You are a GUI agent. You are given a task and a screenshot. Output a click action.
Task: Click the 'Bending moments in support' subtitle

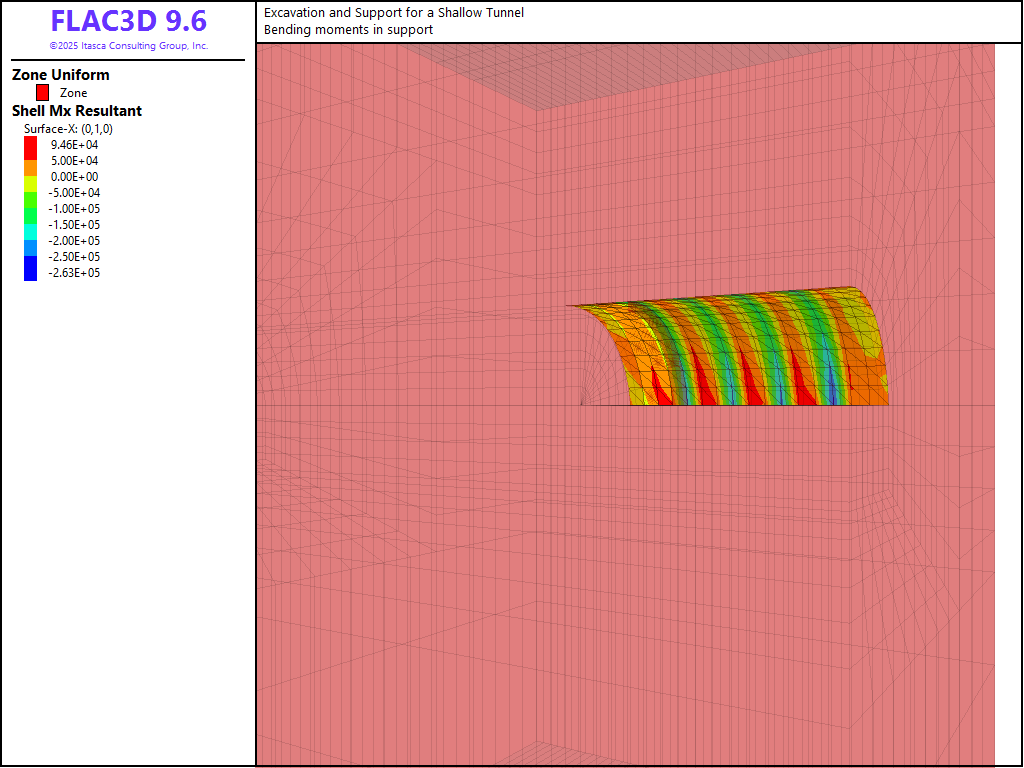[x=348, y=30]
